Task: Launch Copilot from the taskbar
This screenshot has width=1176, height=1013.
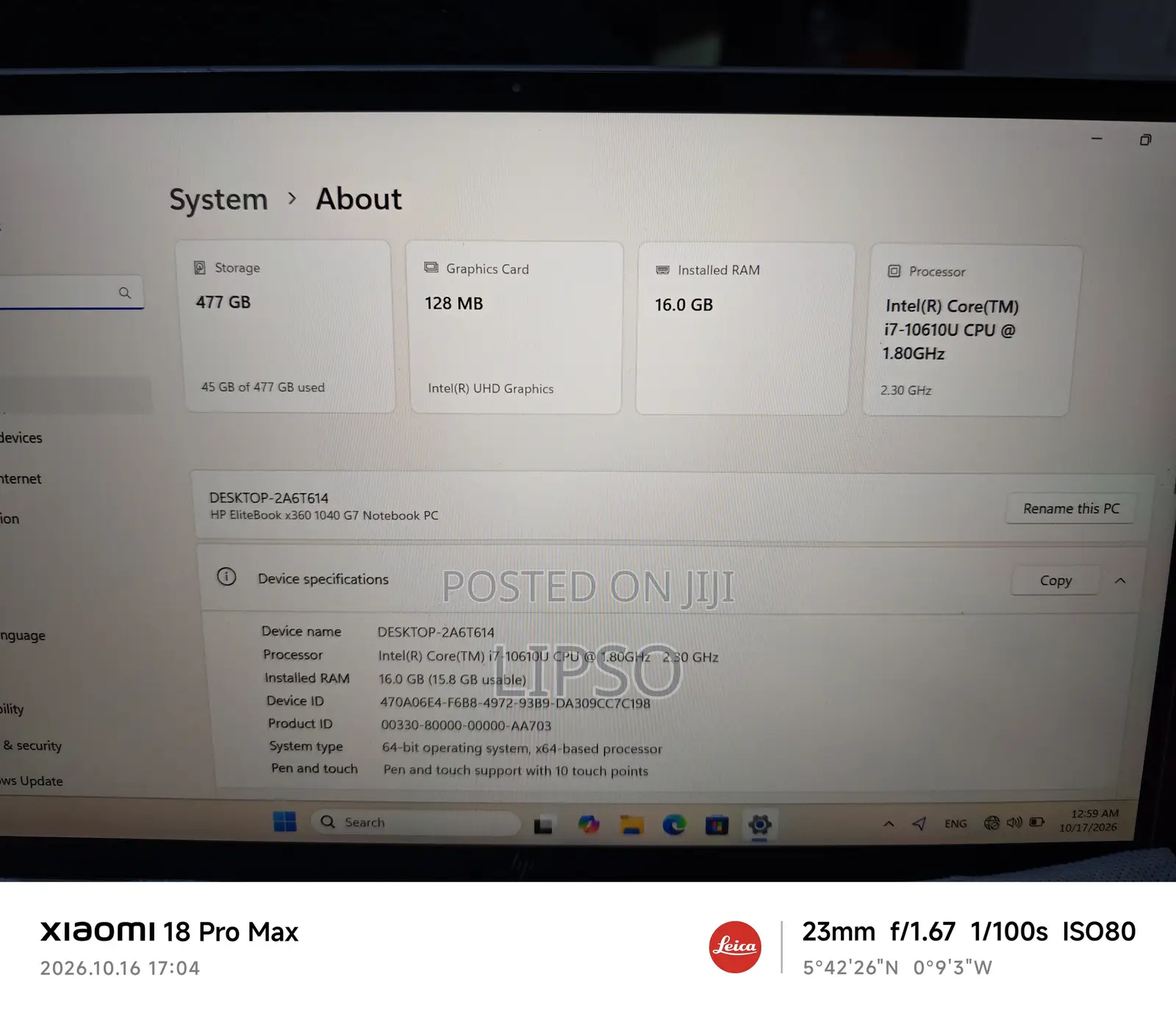Action: pyautogui.click(x=588, y=825)
